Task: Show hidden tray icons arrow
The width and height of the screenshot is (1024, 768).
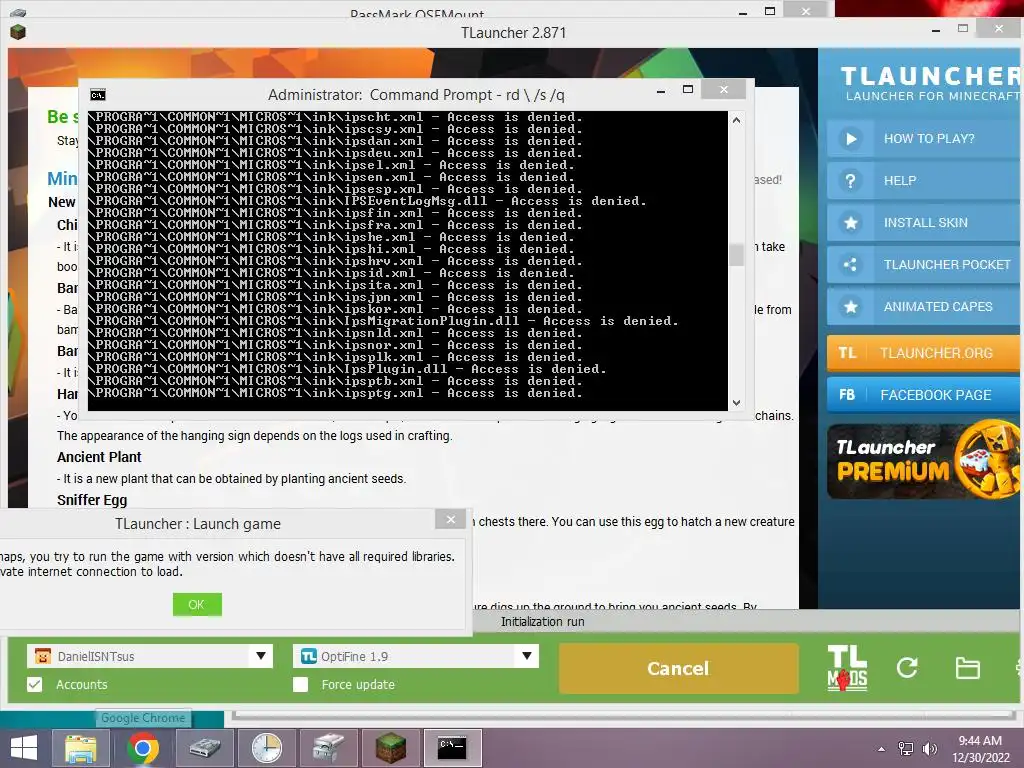Action: pos(882,749)
